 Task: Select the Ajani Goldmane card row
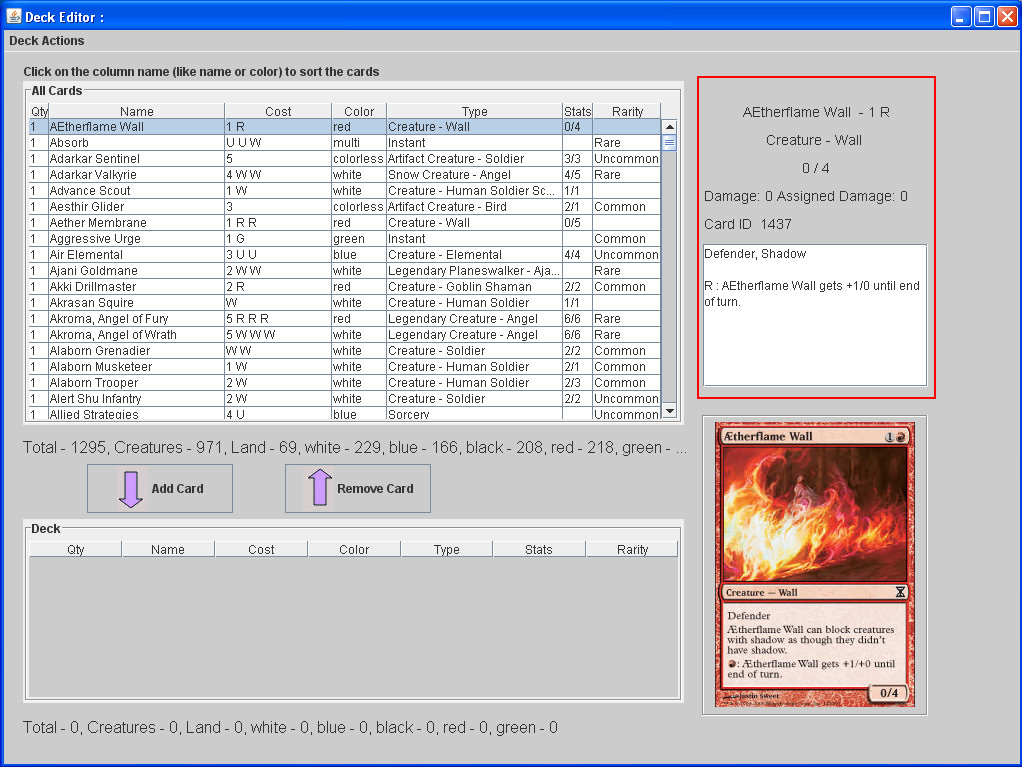point(95,271)
